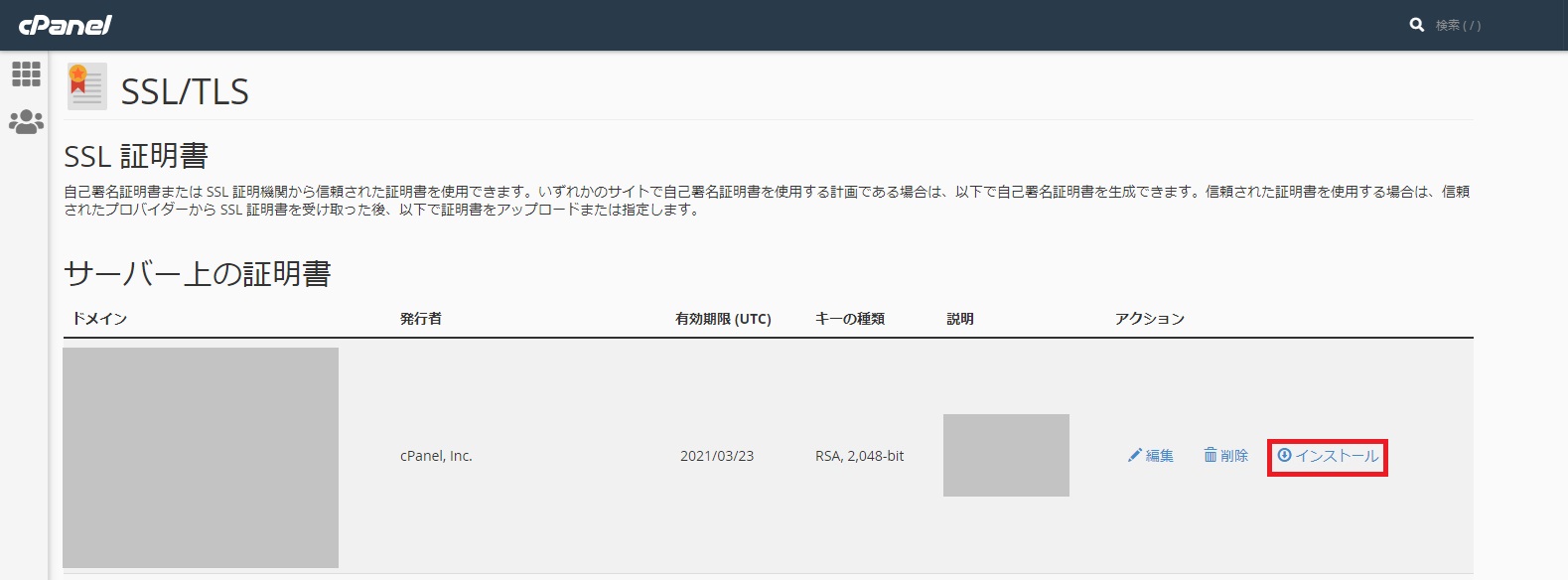Click the download icon beside インストール
Viewport: 1568px width, 580px height.
coord(1284,455)
